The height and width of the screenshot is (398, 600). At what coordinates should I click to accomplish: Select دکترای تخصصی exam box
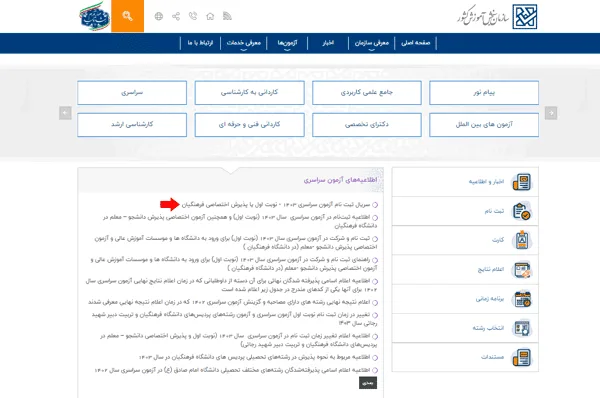[x=367, y=125]
